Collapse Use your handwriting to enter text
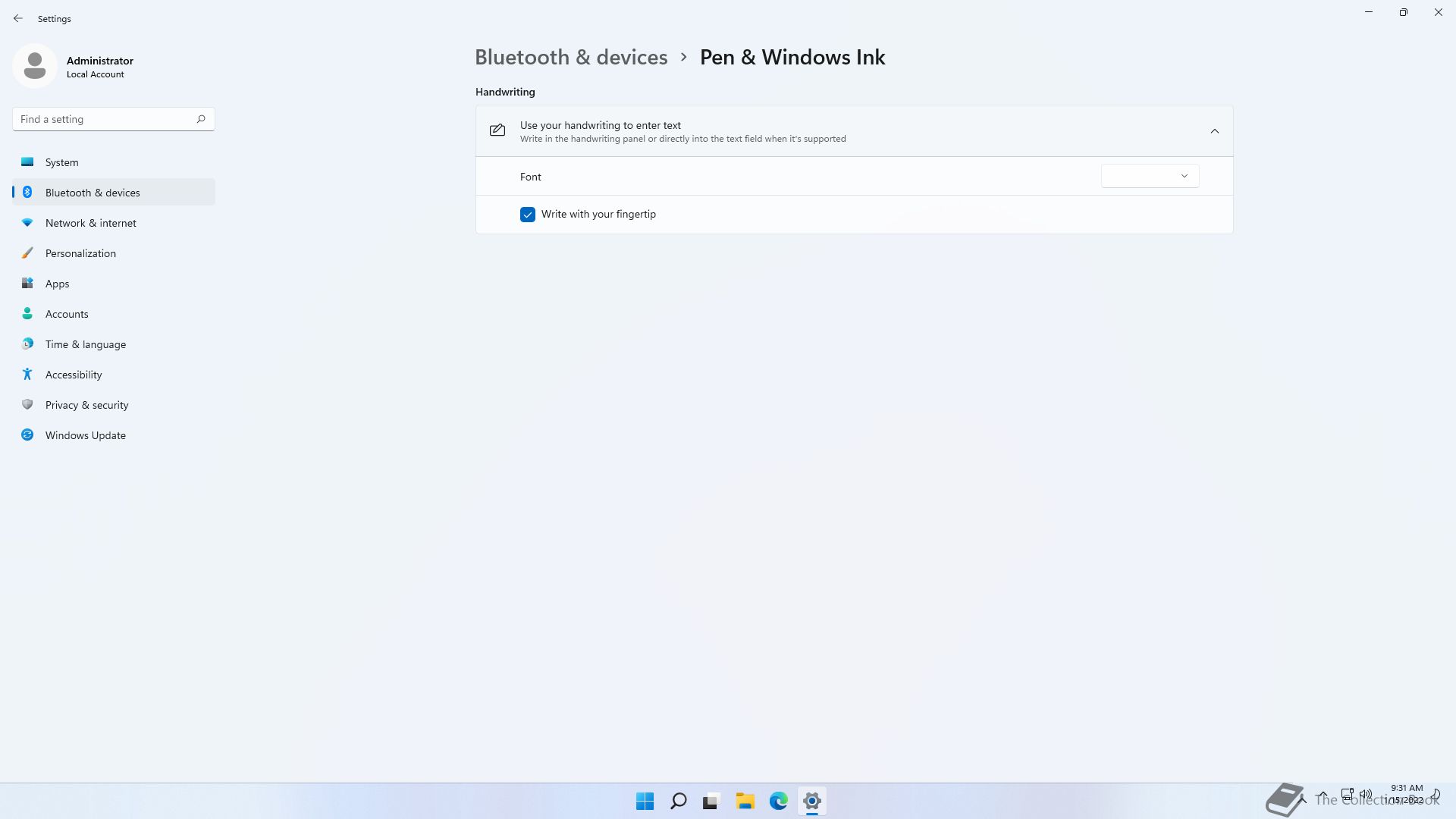Screen dimensions: 1456x819 [x=1215, y=131]
